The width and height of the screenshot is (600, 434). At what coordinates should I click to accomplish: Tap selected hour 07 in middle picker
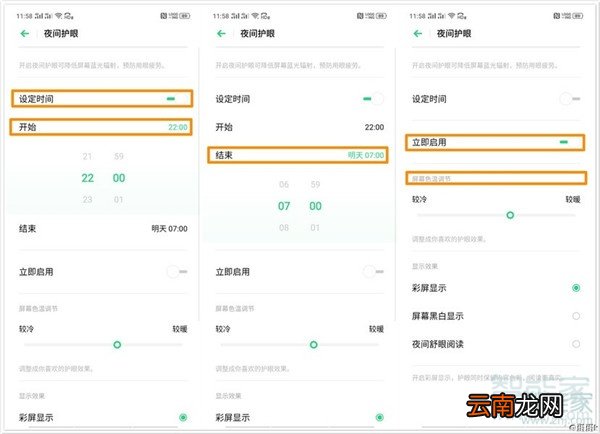tap(284, 206)
